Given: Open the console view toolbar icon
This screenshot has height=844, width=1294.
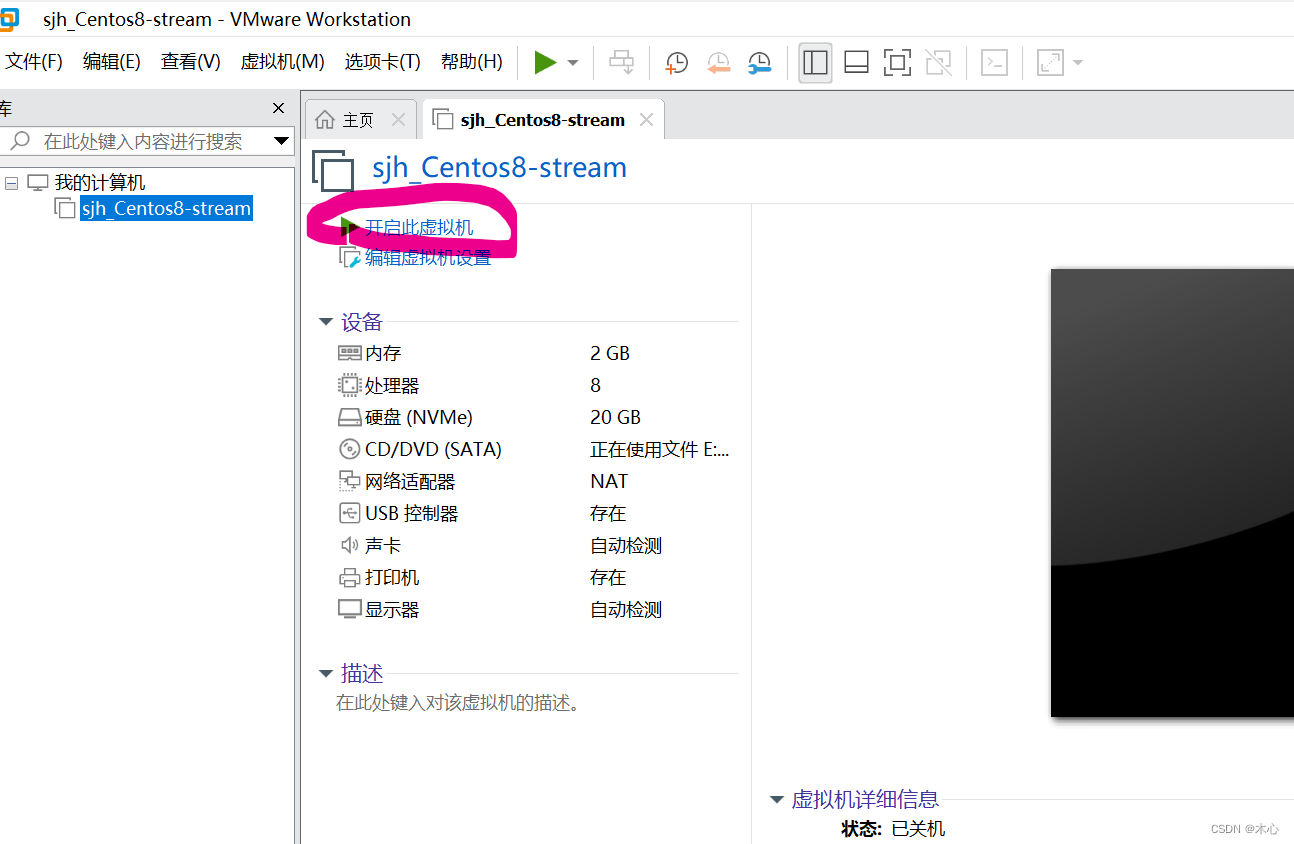Looking at the screenshot, I should 994,63.
